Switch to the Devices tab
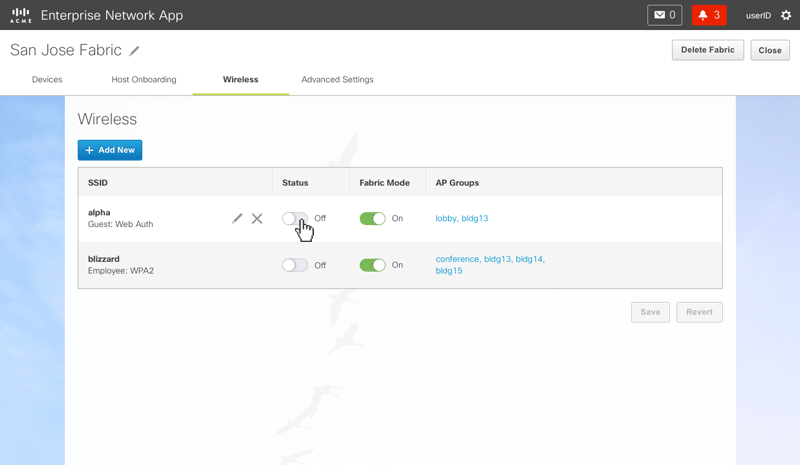This screenshot has height=465, width=800. [47, 80]
